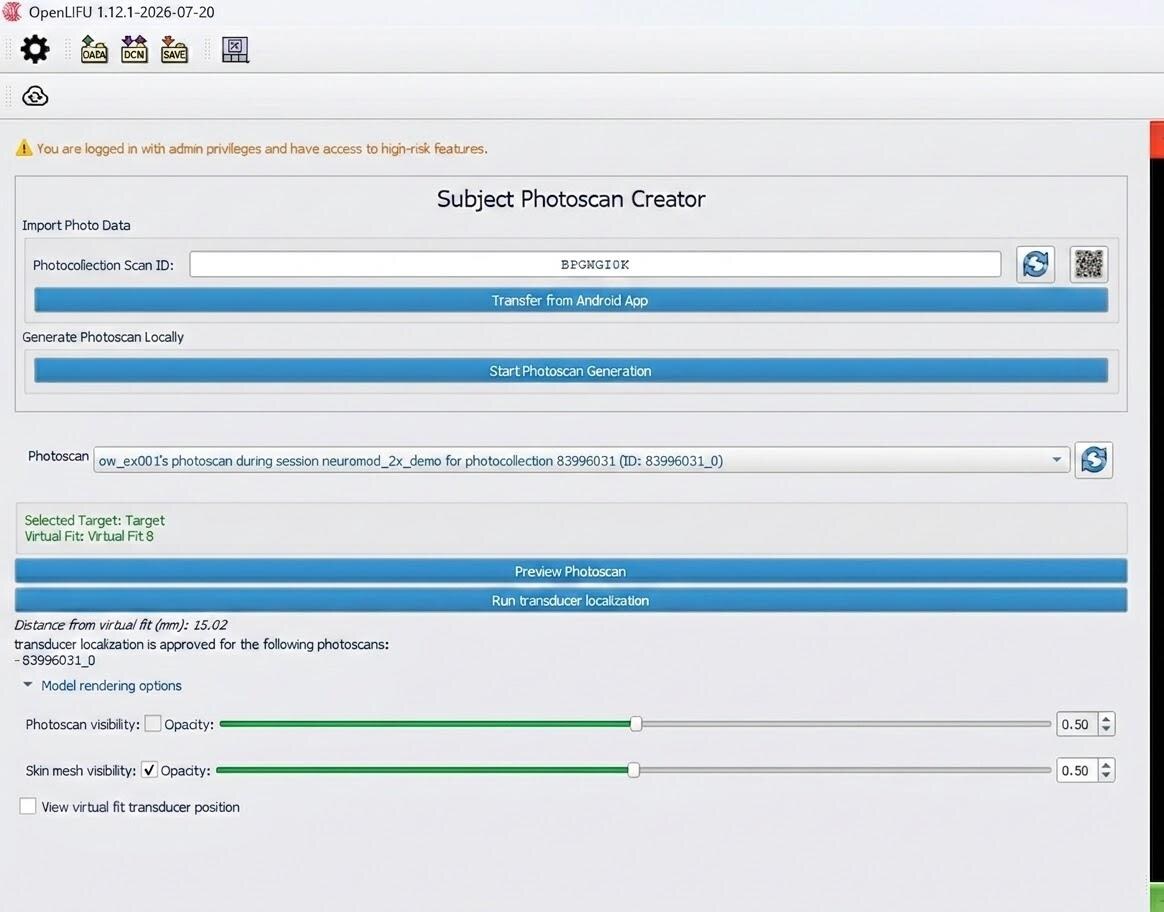Click the Photocollection Scan ID field

click(595, 264)
